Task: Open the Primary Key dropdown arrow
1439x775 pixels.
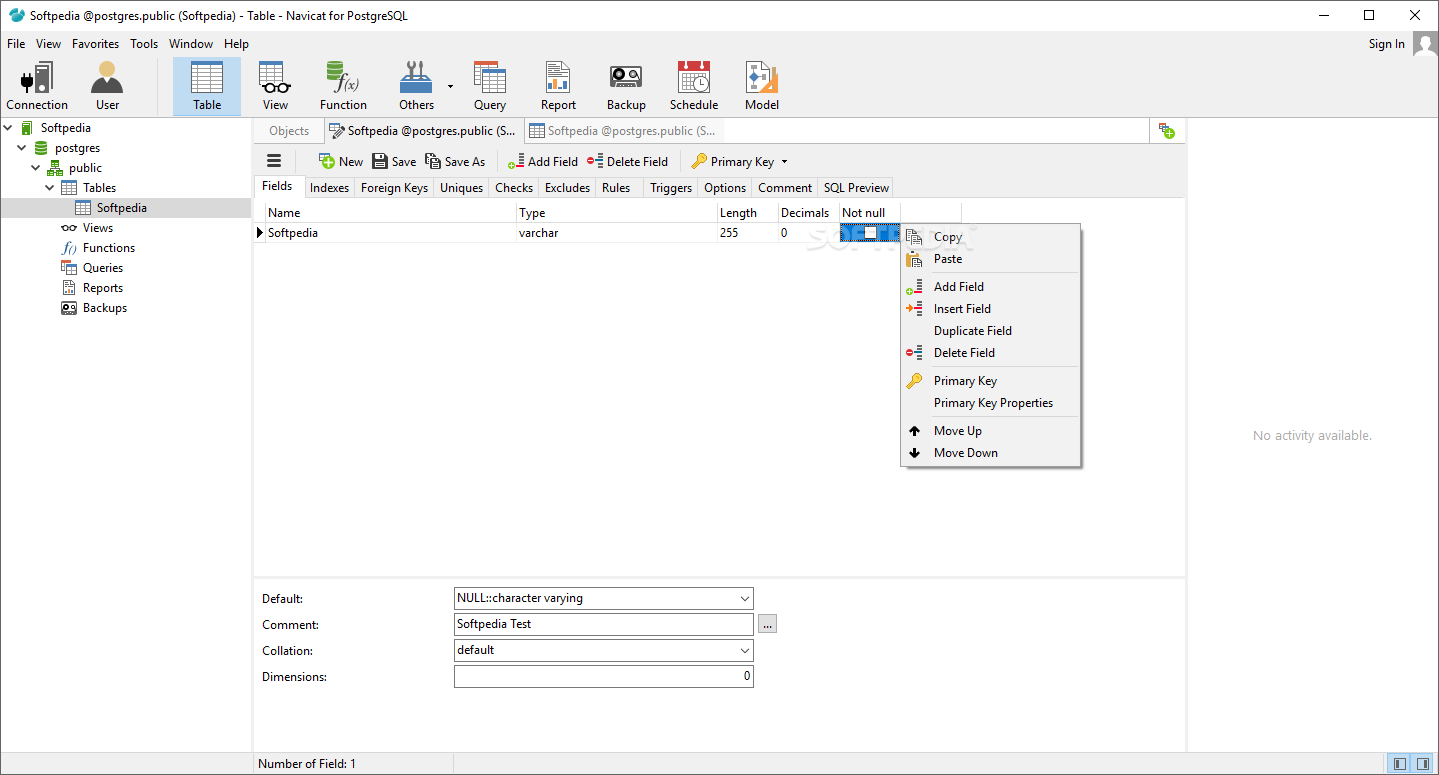Action: click(784, 162)
